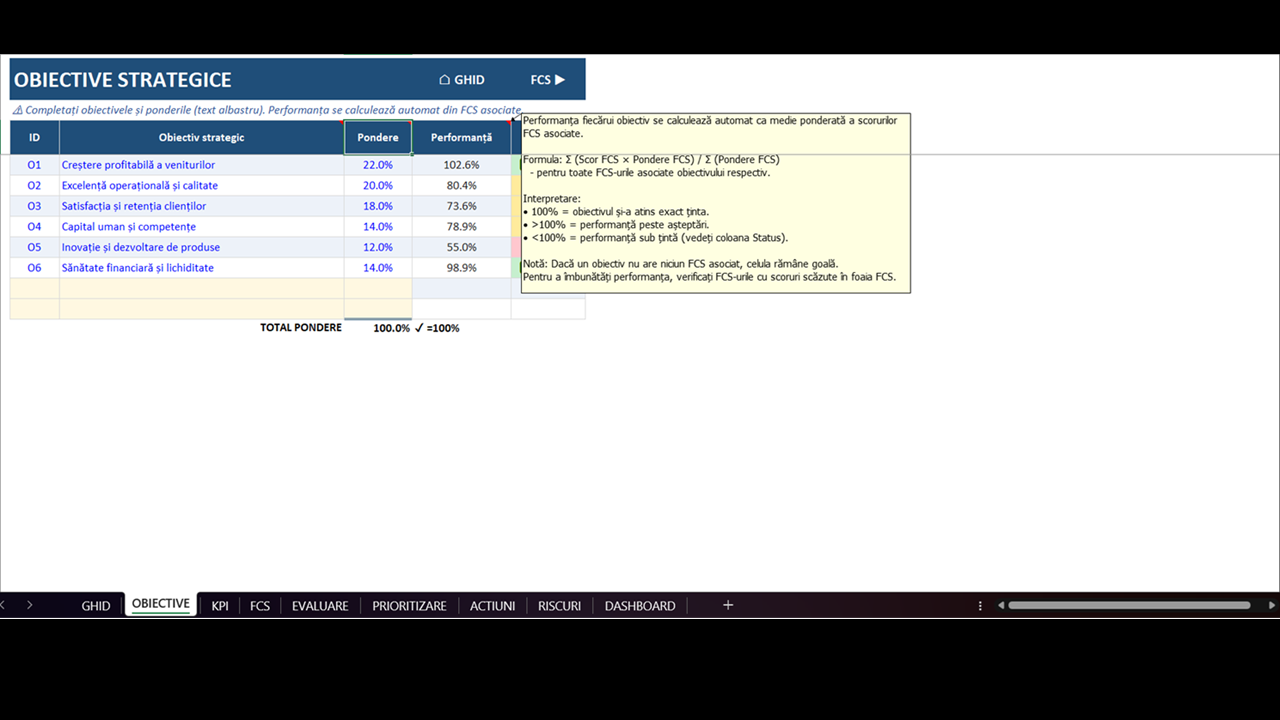
Task: Click the instruction note starting 'Completați obiectivele'
Action: click(268, 110)
